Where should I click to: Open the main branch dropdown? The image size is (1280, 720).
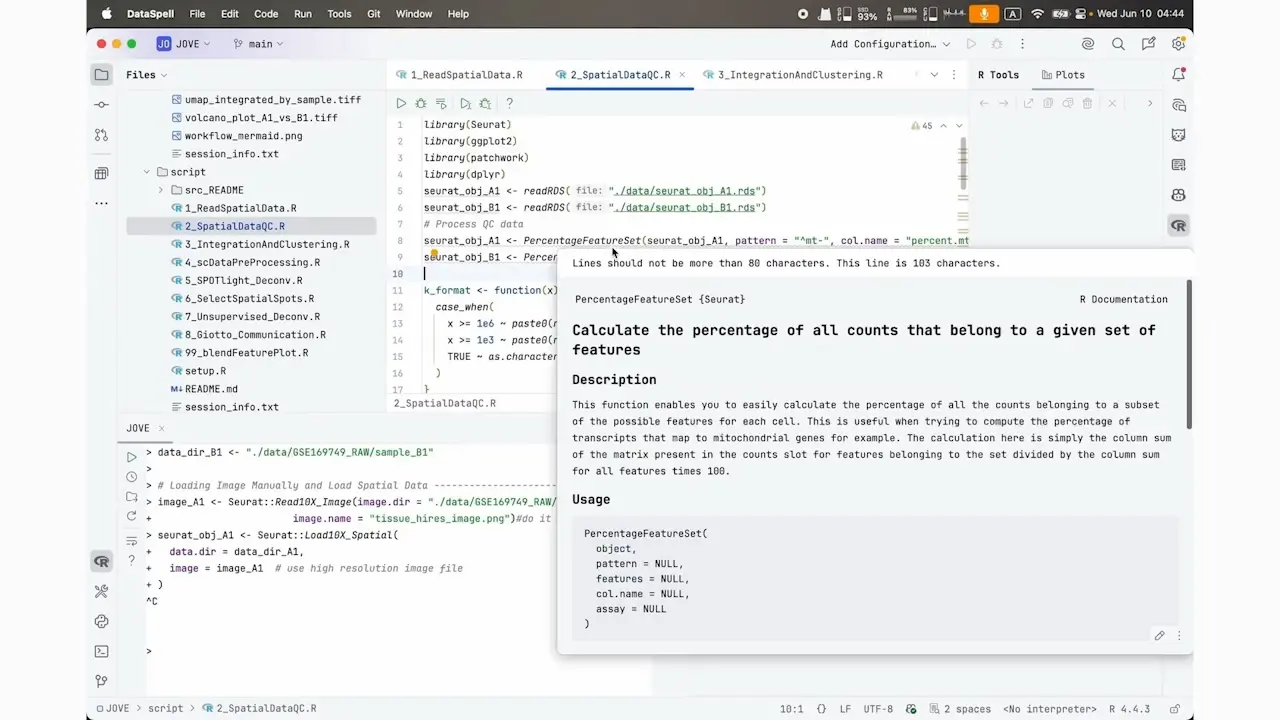(x=259, y=44)
